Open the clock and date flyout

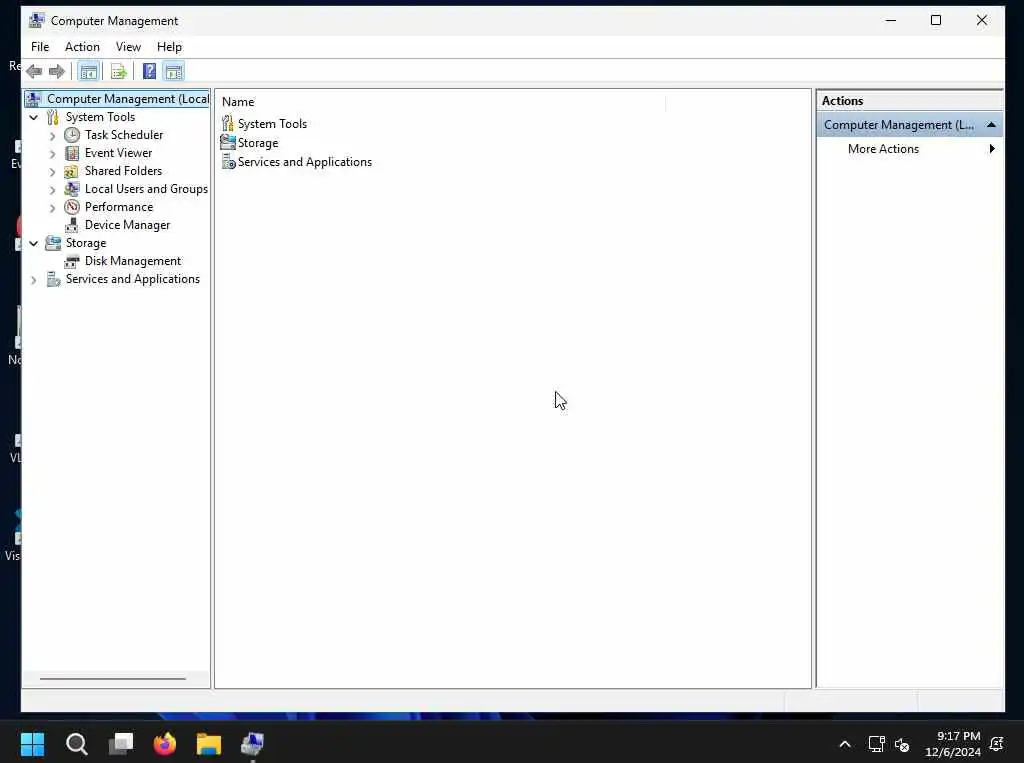pyautogui.click(x=953, y=744)
